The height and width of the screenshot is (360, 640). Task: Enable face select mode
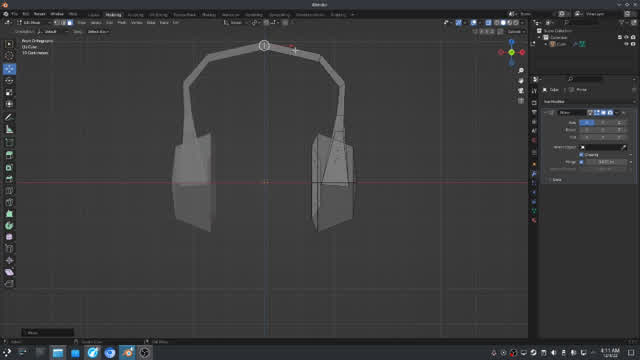[70, 23]
